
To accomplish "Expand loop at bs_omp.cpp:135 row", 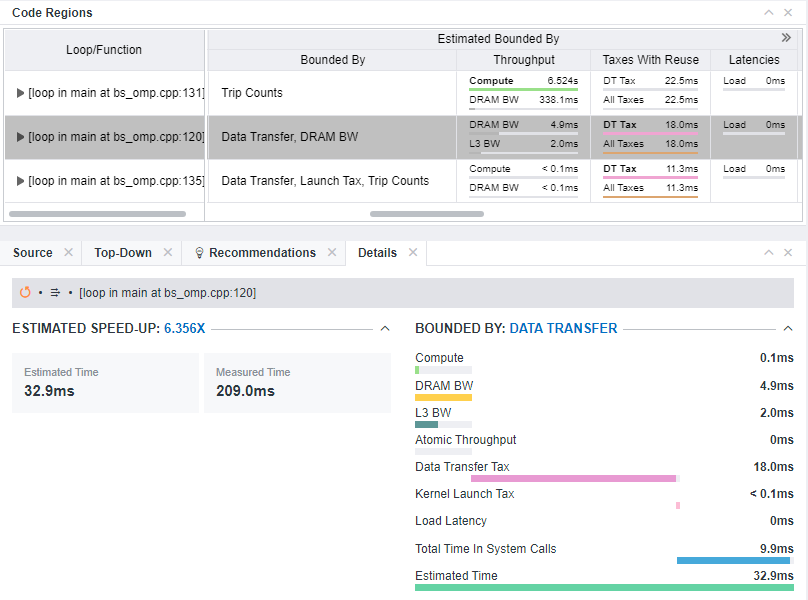I will coord(21,181).
